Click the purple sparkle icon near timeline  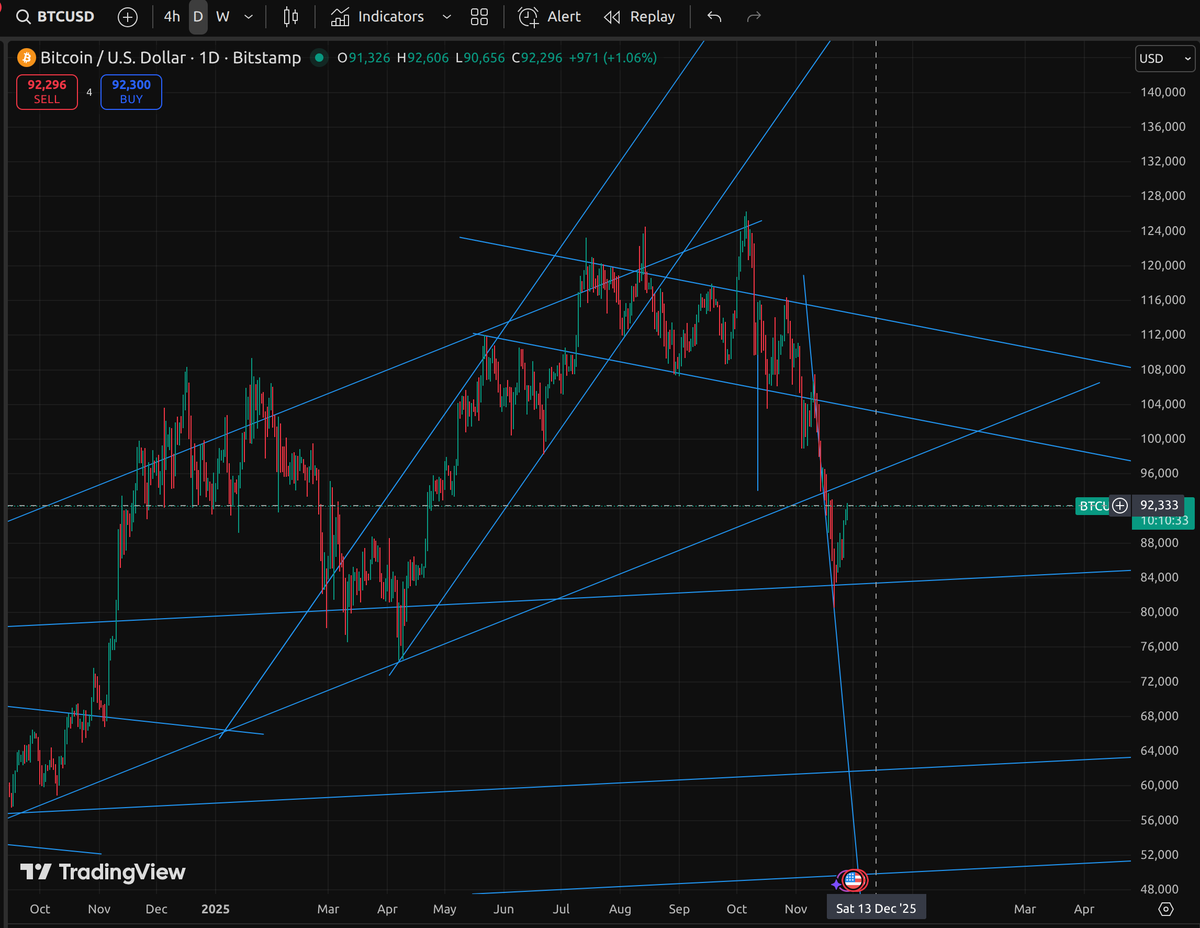pyautogui.click(x=836, y=884)
